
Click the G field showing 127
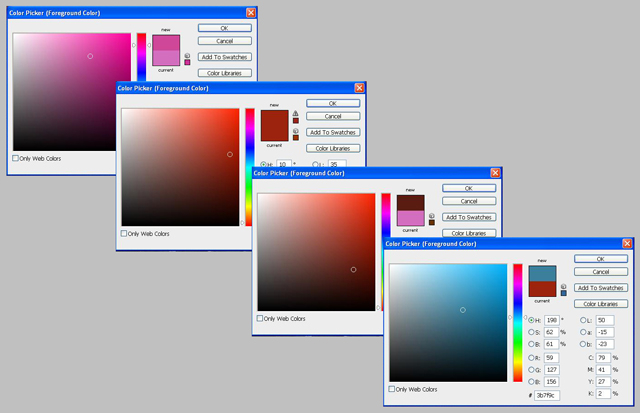[551, 369]
